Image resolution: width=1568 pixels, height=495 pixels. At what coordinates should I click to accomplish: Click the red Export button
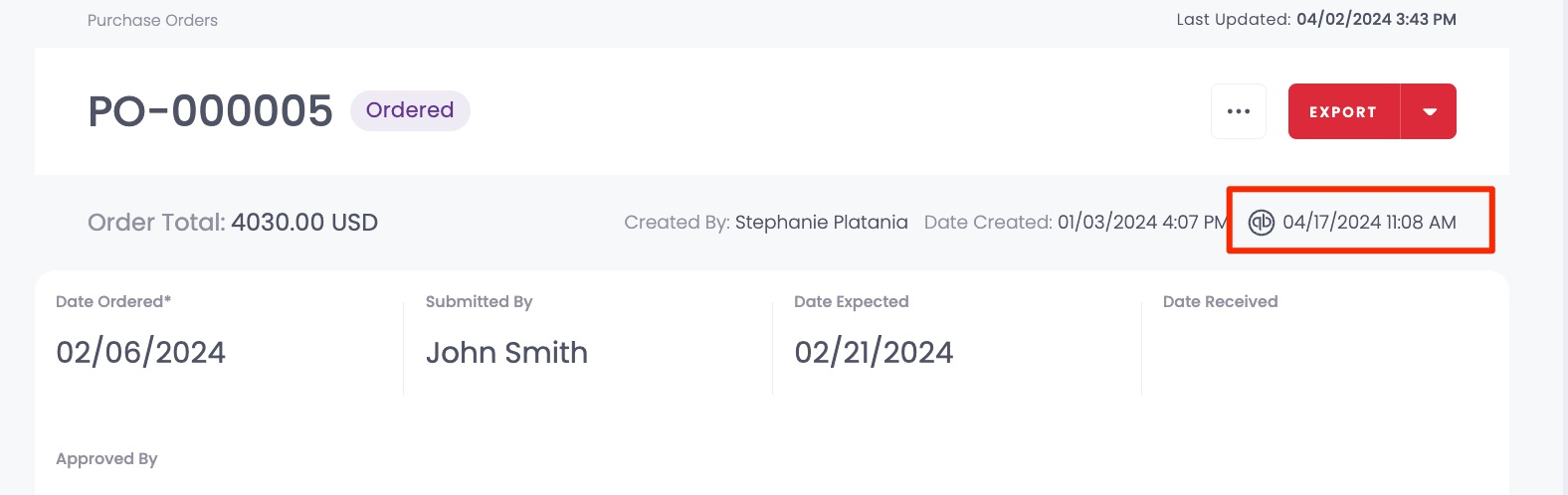tap(1344, 111)
